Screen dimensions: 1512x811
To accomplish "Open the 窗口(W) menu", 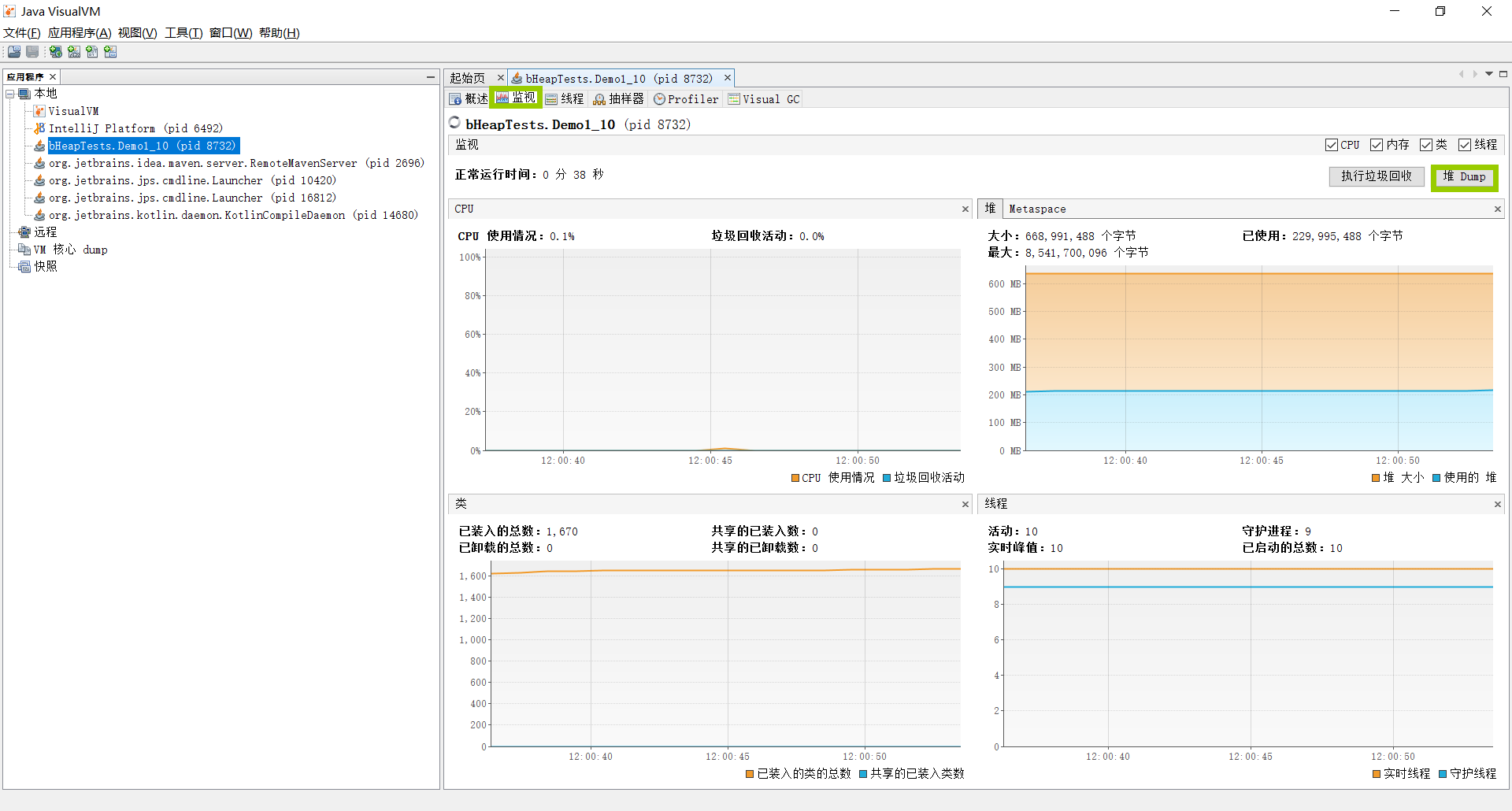I will click(231, 33).
